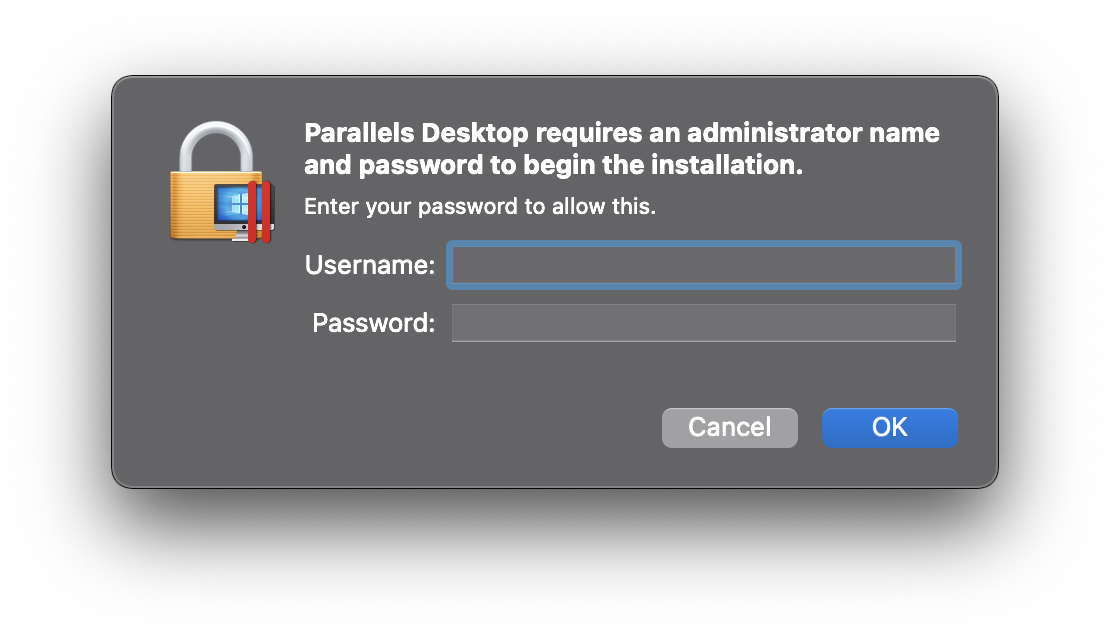Click the "begin the installation" heading line
Screen dimensions: 1110x636
coord(663,165)
